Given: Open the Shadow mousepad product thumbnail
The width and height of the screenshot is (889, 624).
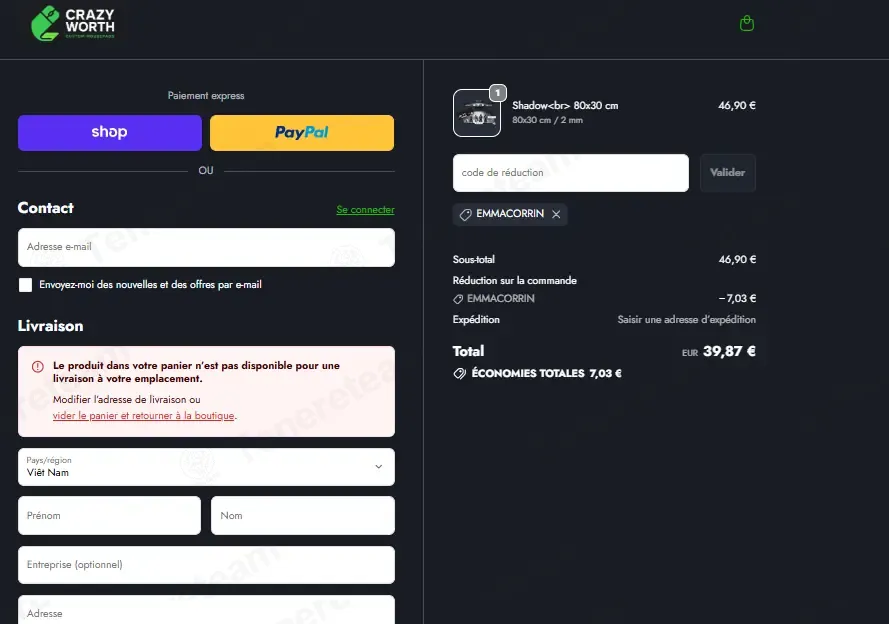Looking at the screenshot, I should [477, 113].
